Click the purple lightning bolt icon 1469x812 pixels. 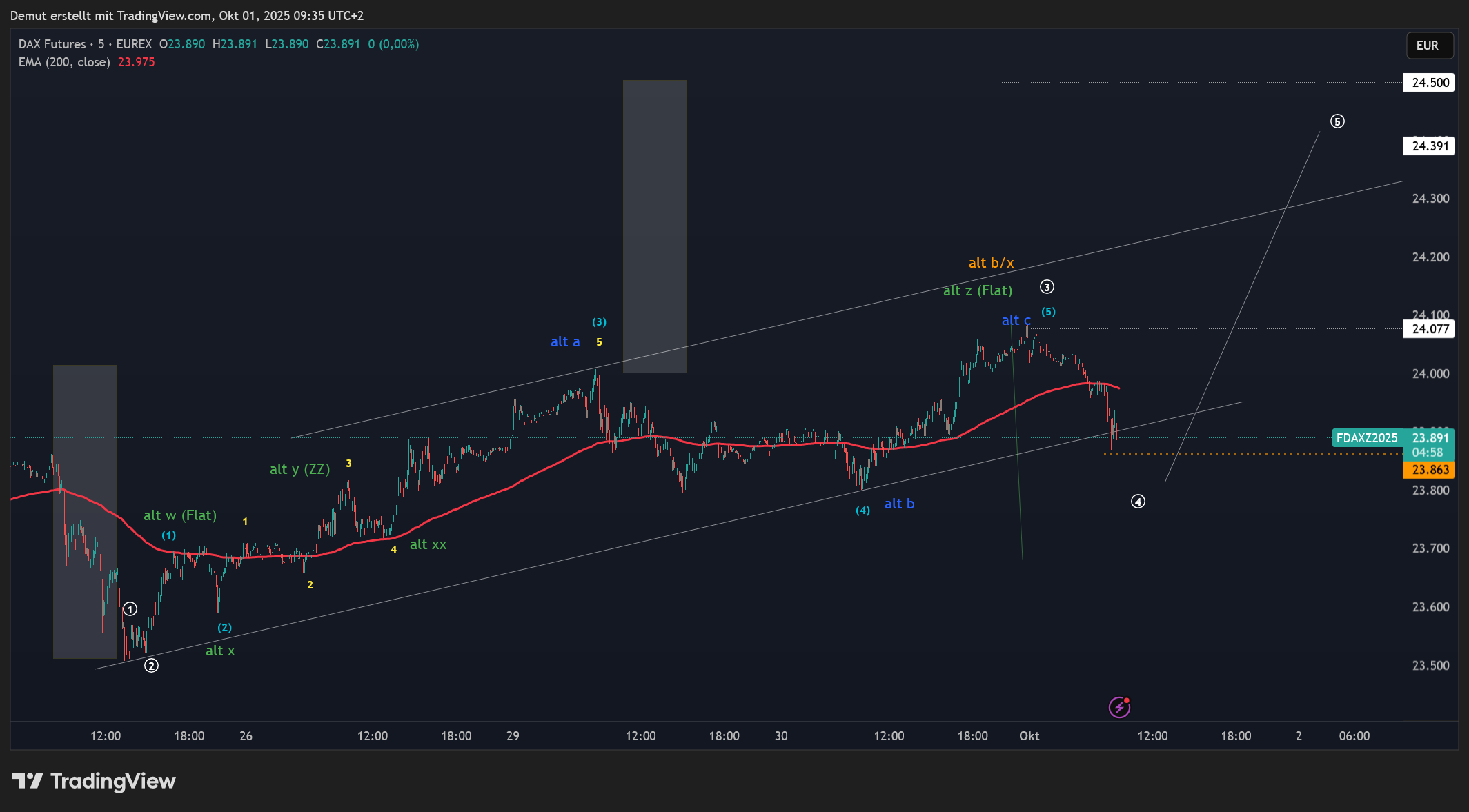click(x=1118, y=707)
